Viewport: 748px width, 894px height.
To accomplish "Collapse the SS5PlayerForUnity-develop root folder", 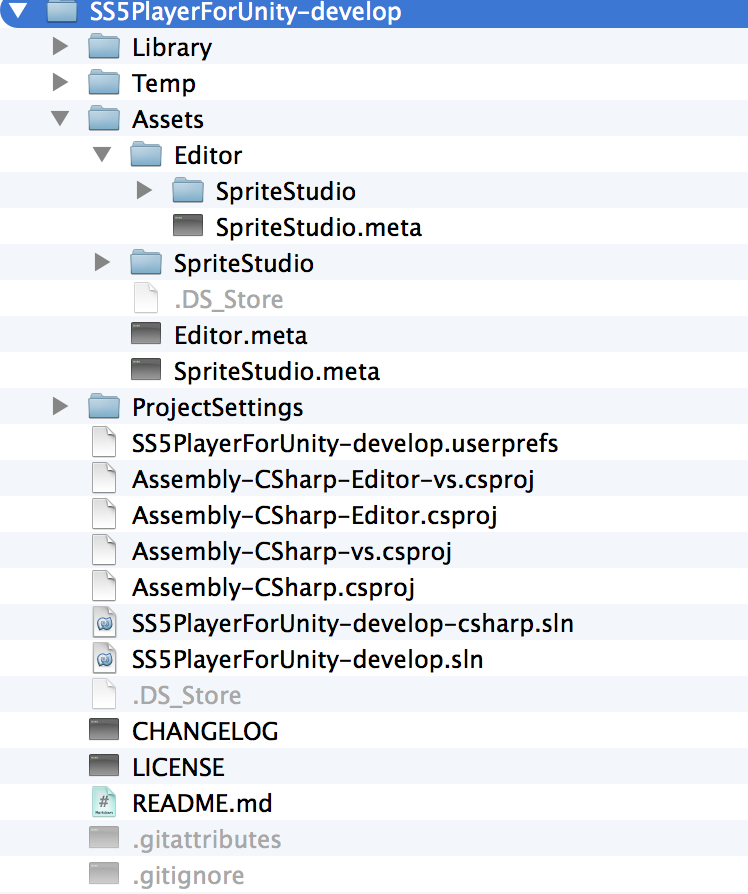I will pos(18,10).
